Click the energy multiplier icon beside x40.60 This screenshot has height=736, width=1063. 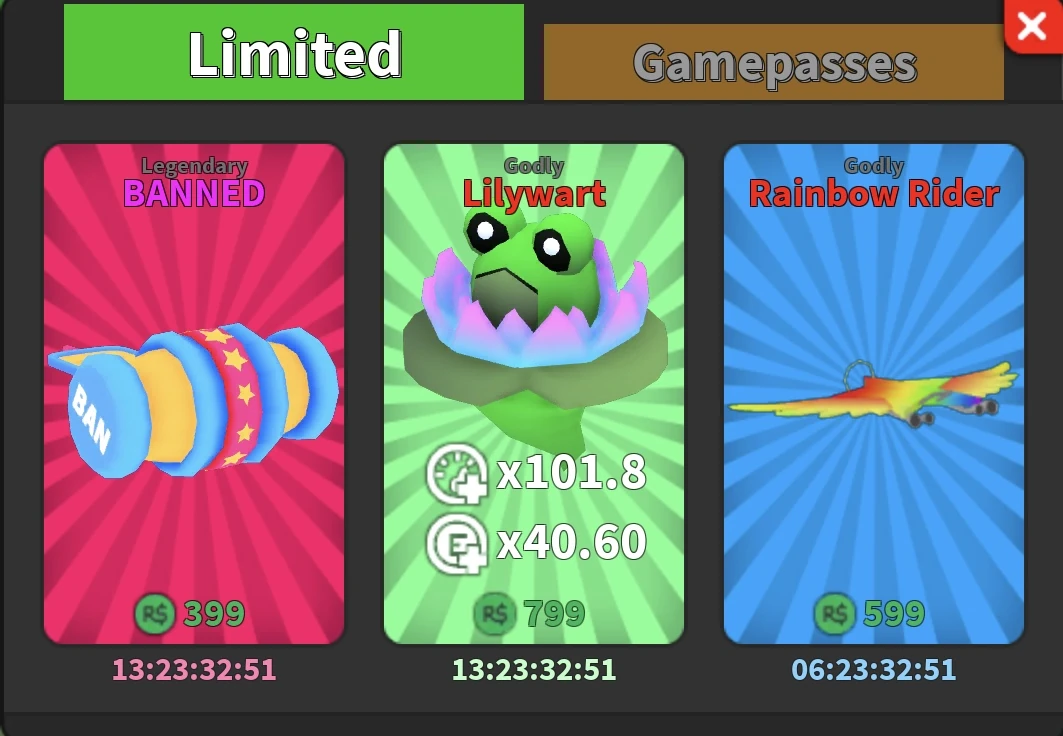(457, 544)
